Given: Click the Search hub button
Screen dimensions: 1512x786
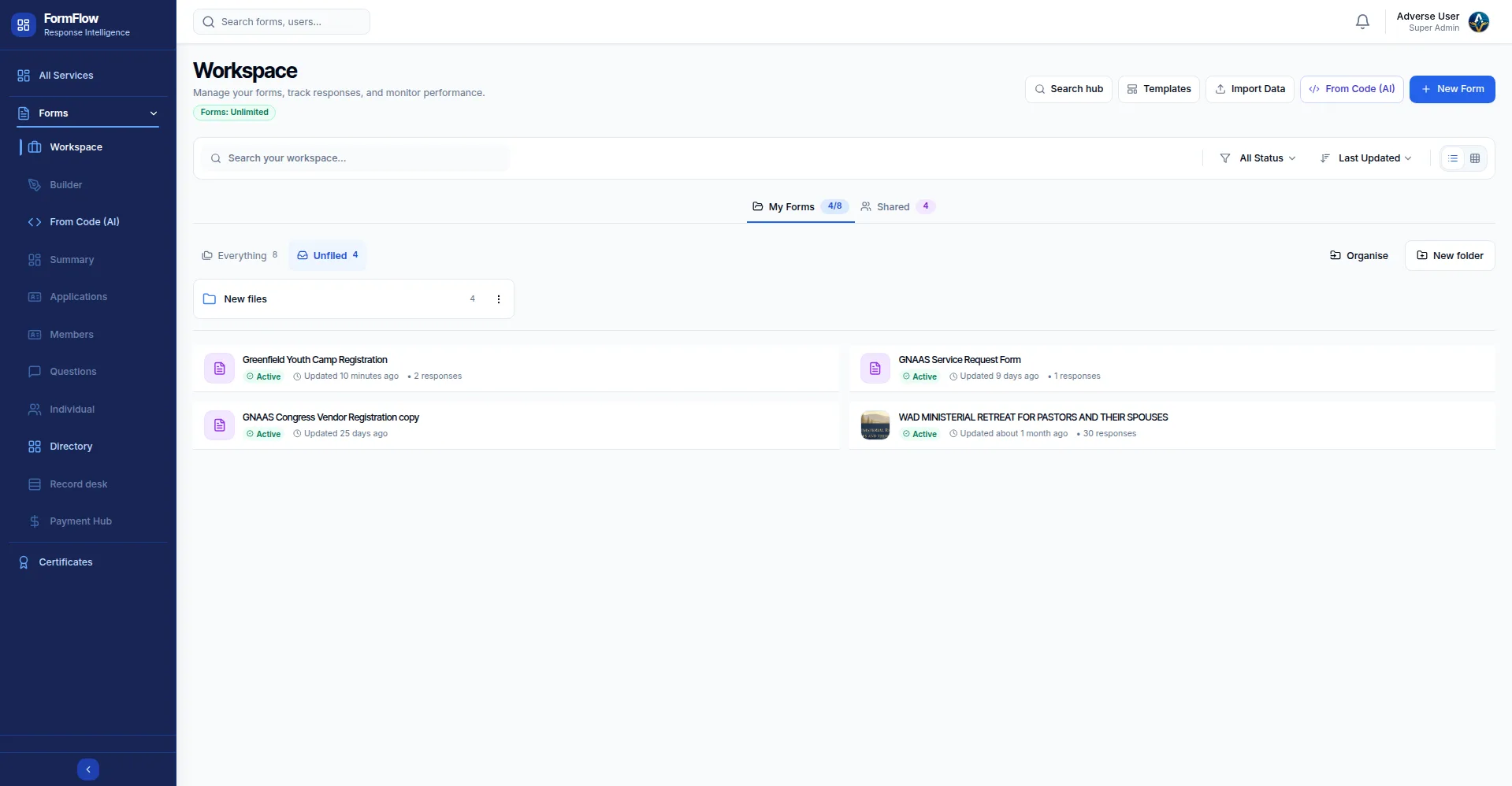Looking at the screenshot, I should pyautogui.click(x=1068, y=89).
